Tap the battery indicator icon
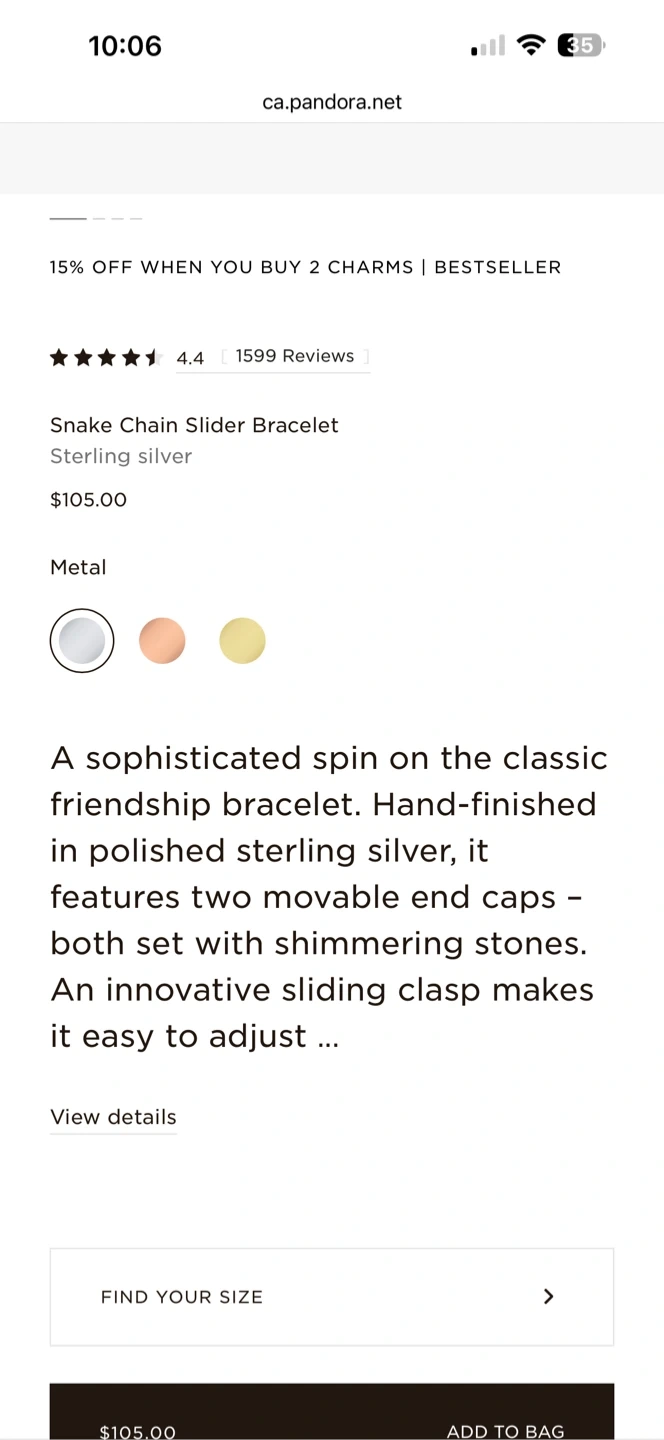Image resolution: width=664 pixels, height=1440 pixels. [x=581, y=45]
